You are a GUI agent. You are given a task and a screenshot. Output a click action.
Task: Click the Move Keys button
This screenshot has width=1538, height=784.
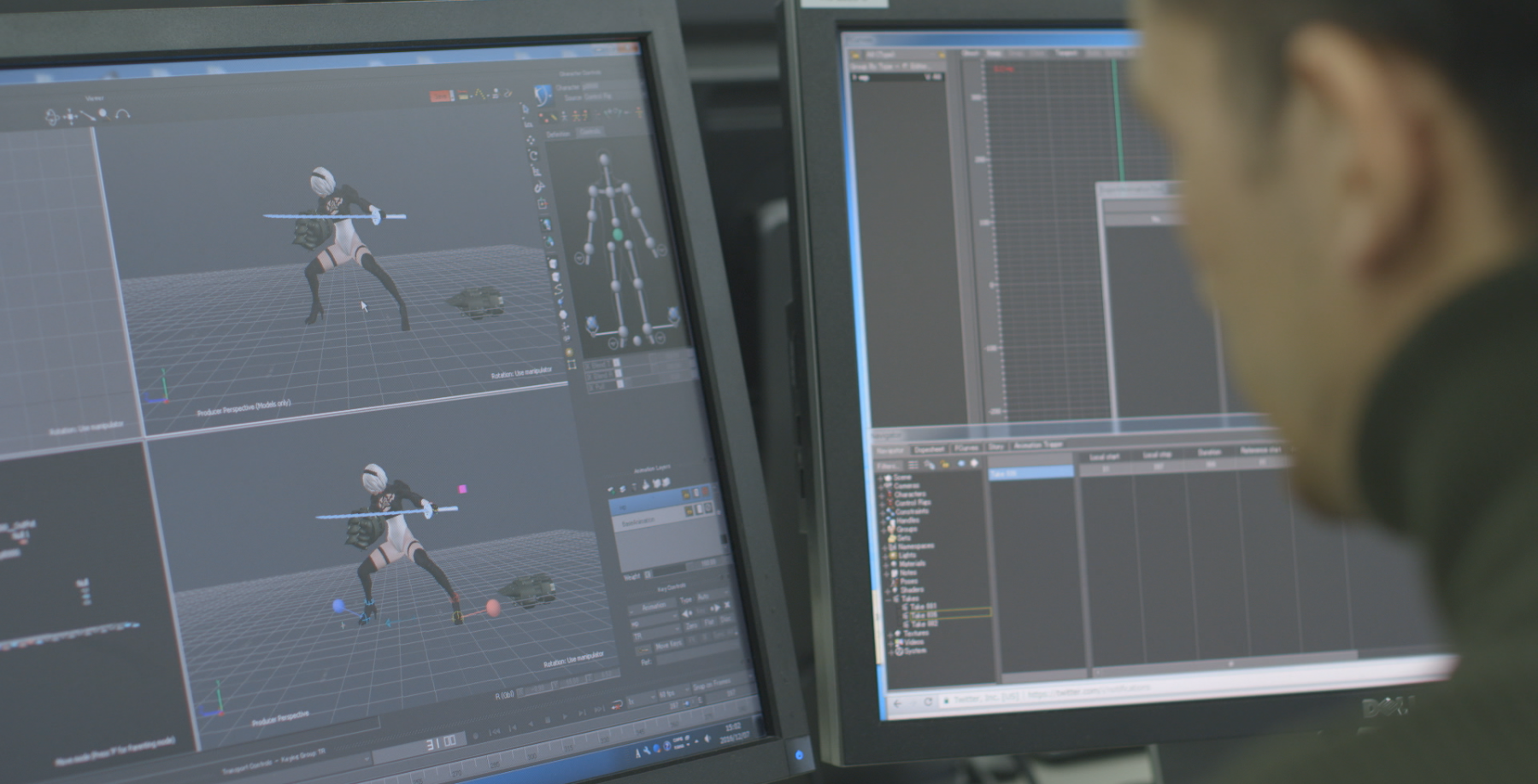click(x=669, y=644)
